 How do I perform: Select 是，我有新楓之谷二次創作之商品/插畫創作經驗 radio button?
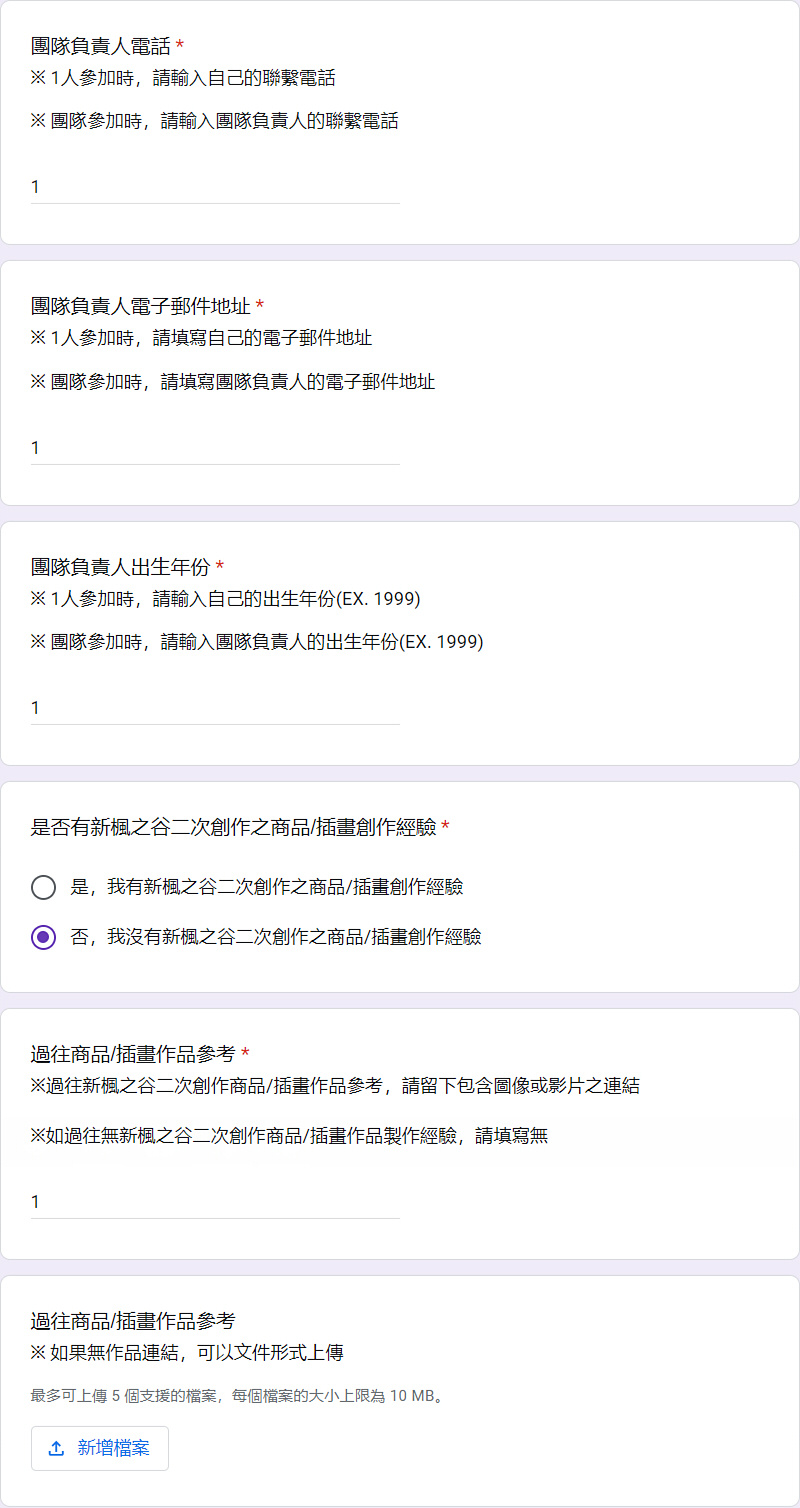[43, 887]
